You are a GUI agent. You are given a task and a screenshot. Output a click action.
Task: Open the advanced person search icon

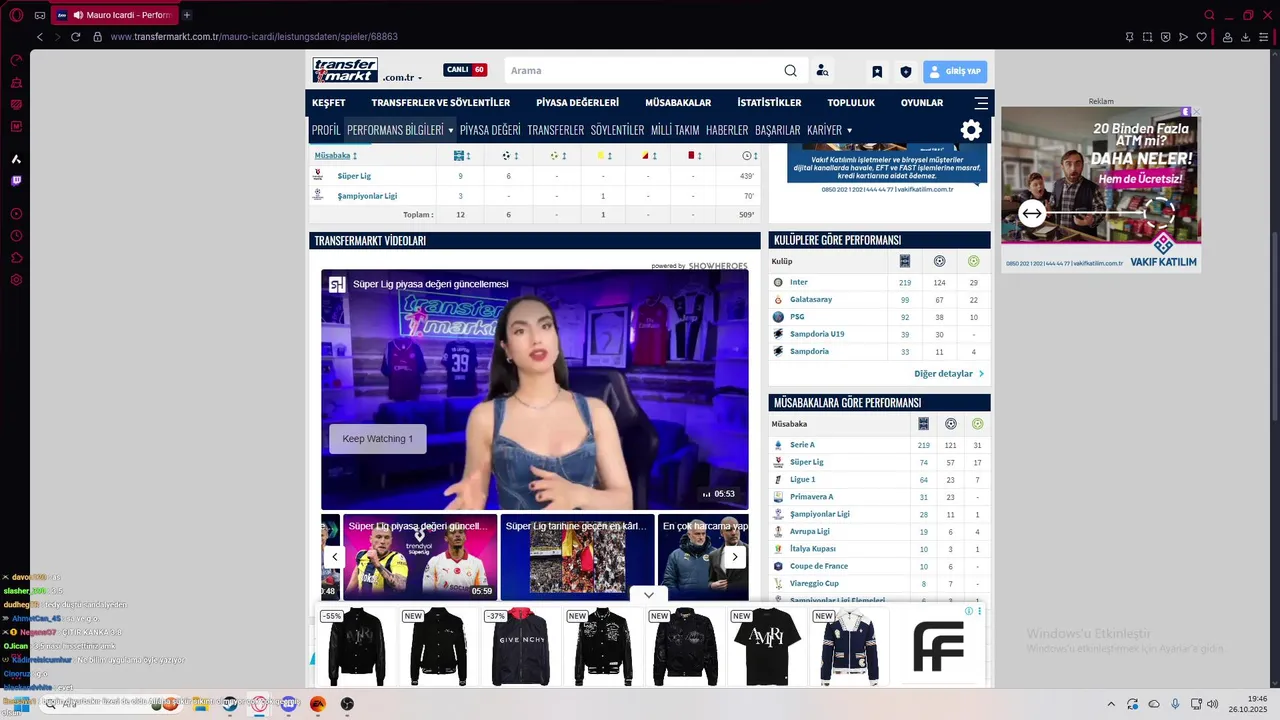coord(822,71)
